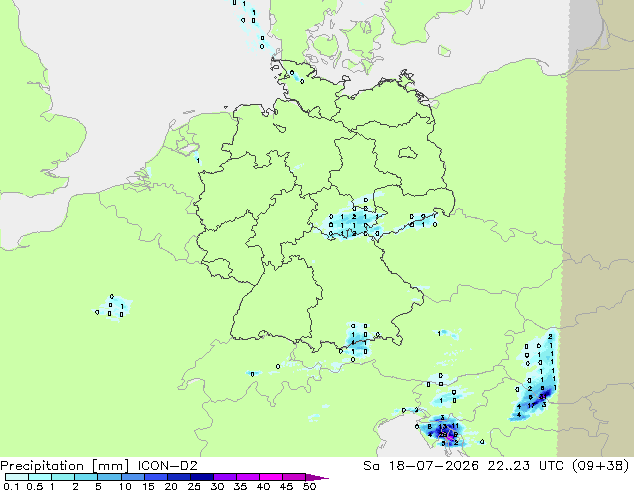
Task: Click the '22..23 UTC' time label
Action: point(528,466)
